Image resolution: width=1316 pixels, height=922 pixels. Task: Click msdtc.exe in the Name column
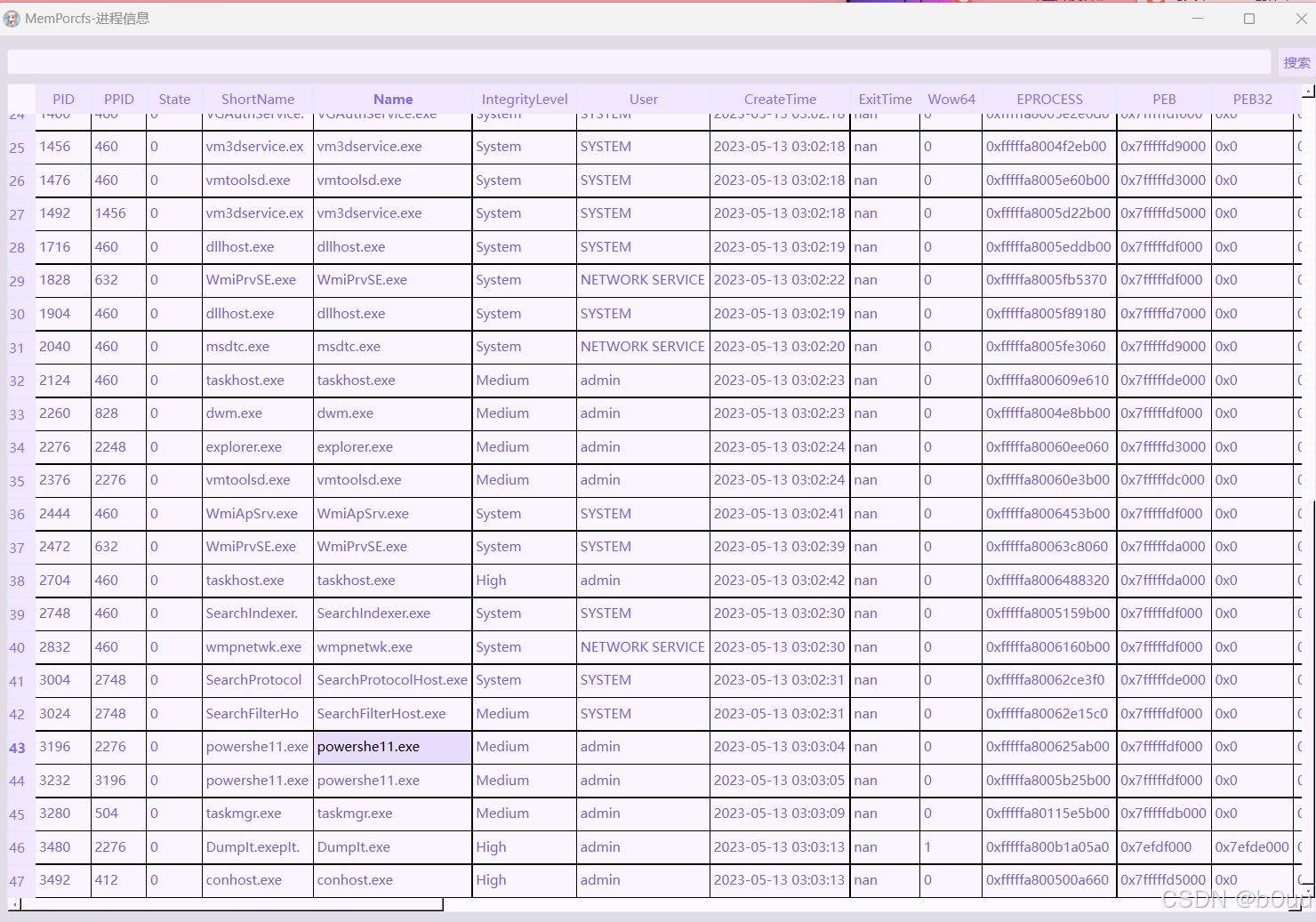click(x=392, y=347)
